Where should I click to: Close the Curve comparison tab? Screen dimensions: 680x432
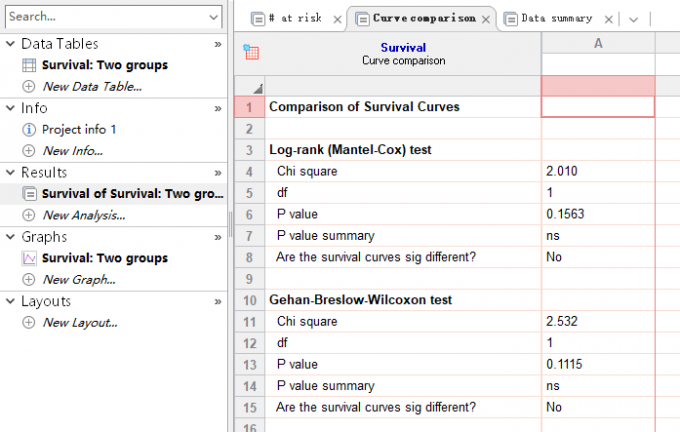point(486,20)
